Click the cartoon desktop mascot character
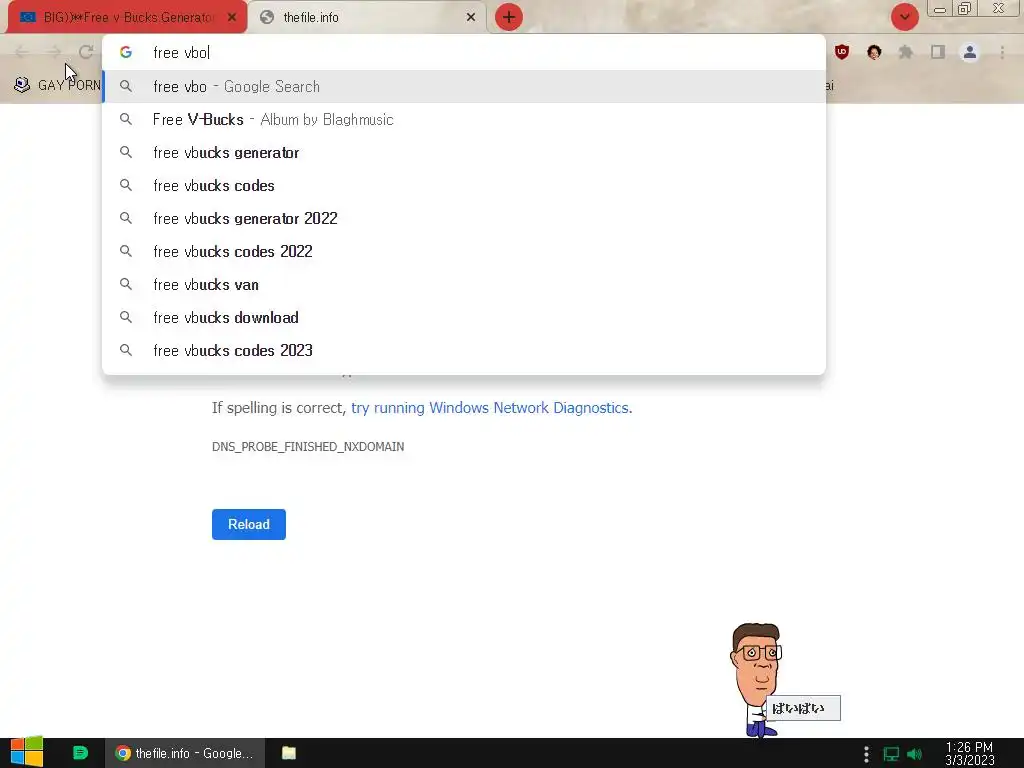Image resolution: width=1024 pixels, height=768 pixels. (x=756, y=680)
